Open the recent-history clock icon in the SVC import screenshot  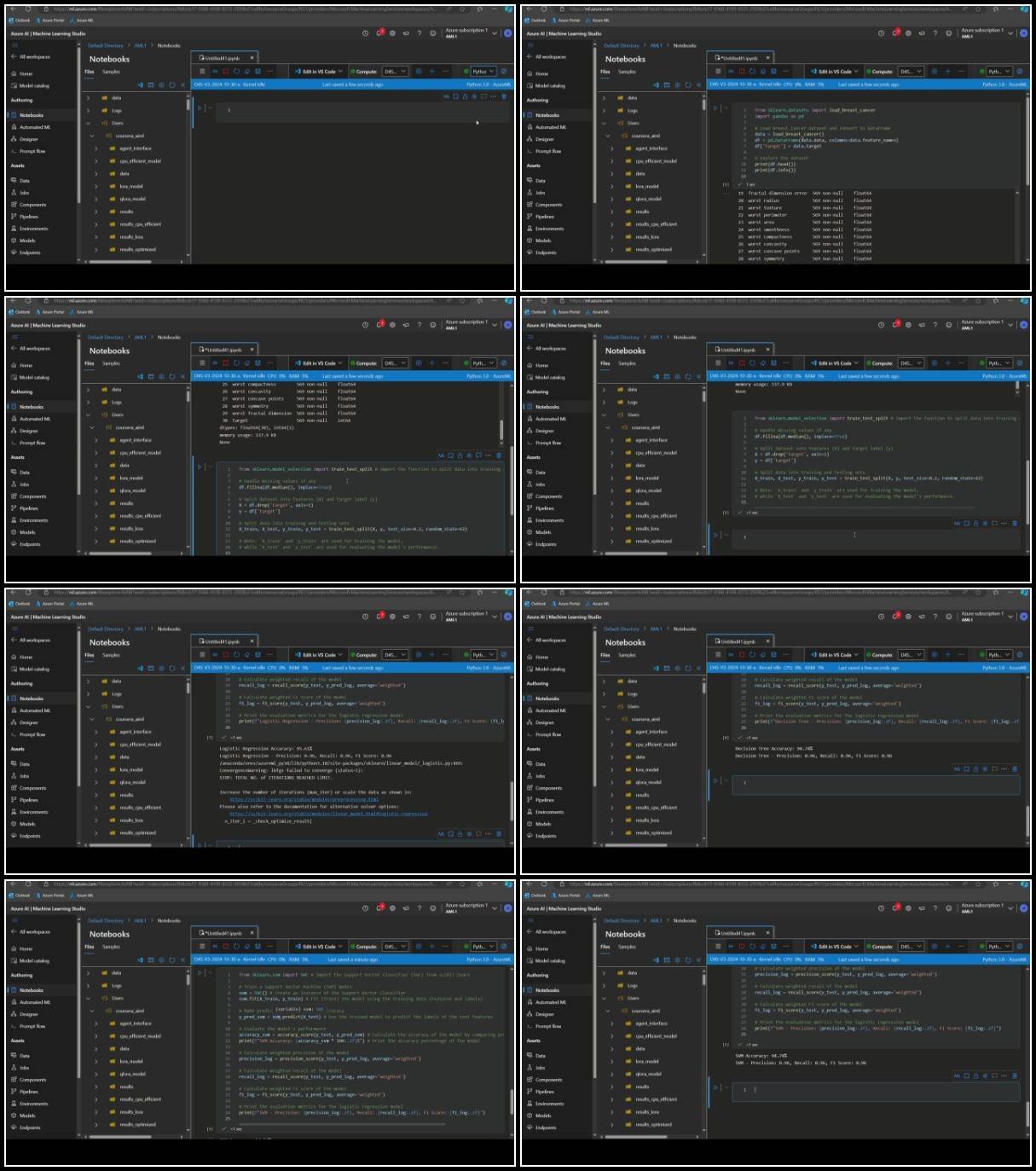click(365, 908)
